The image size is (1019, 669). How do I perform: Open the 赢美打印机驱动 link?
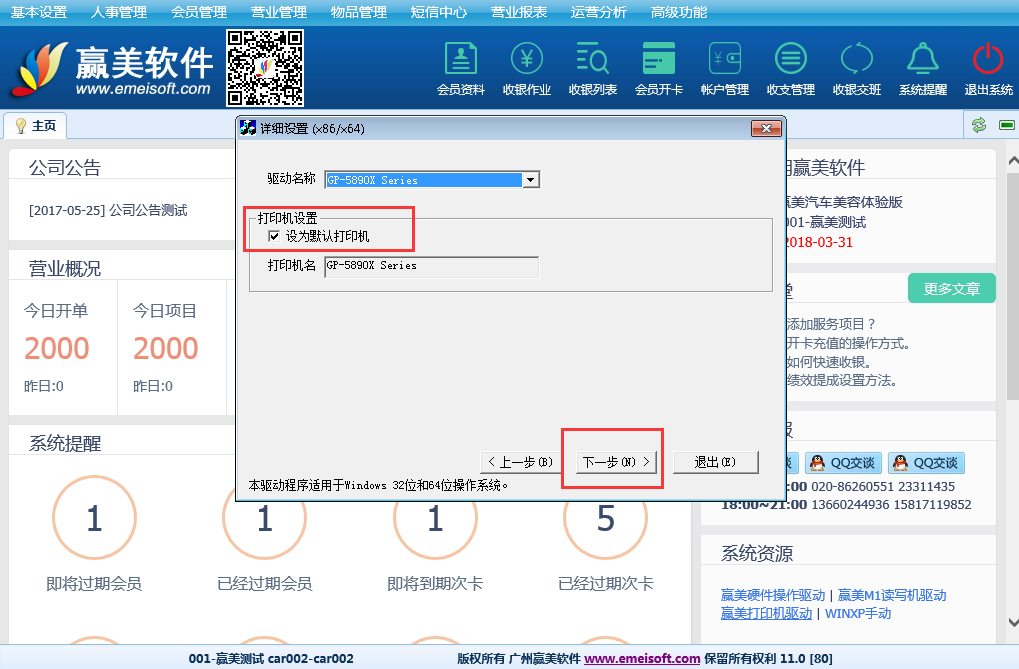pos(766,613)
